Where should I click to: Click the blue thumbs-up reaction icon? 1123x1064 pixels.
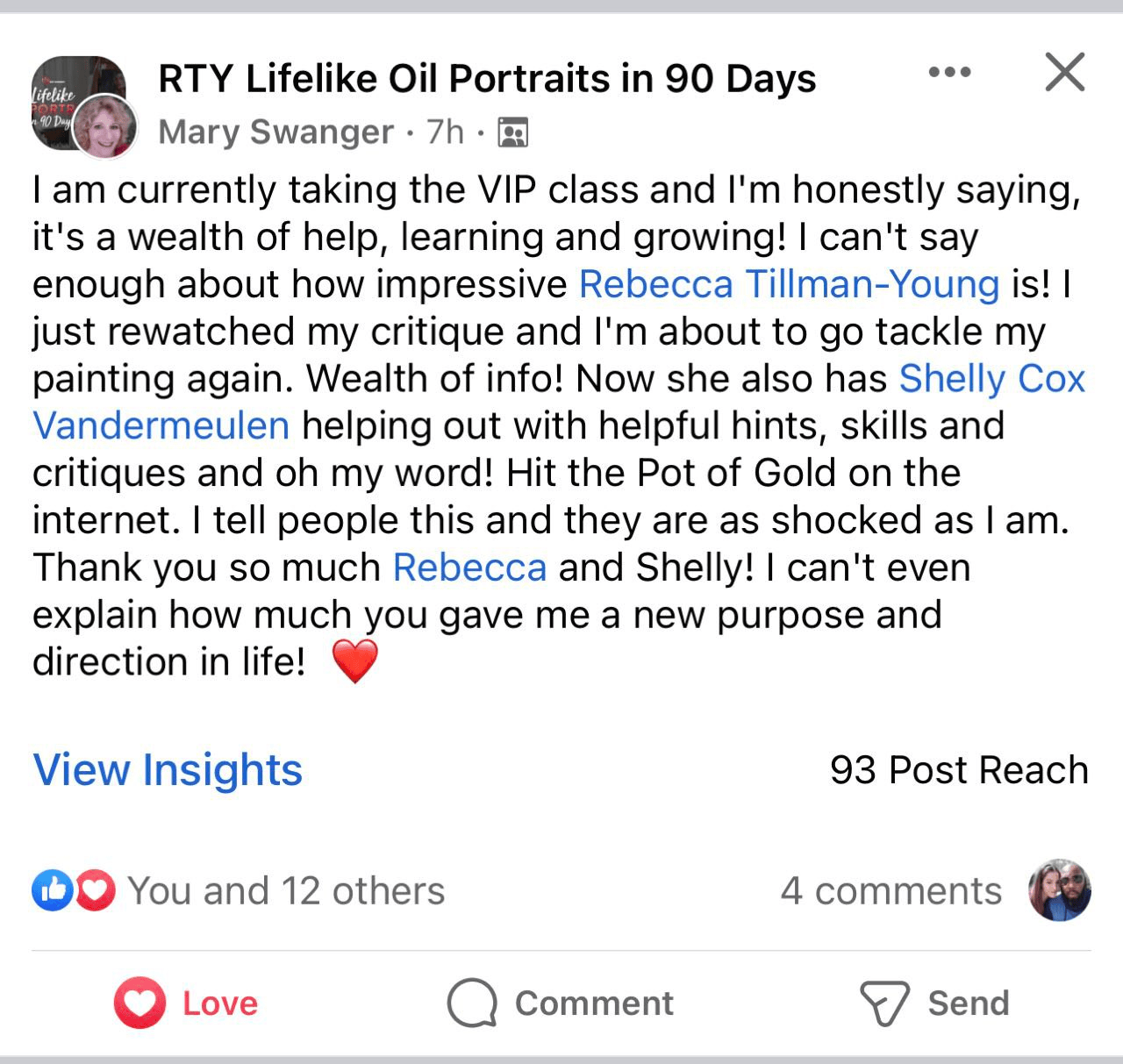52,891
